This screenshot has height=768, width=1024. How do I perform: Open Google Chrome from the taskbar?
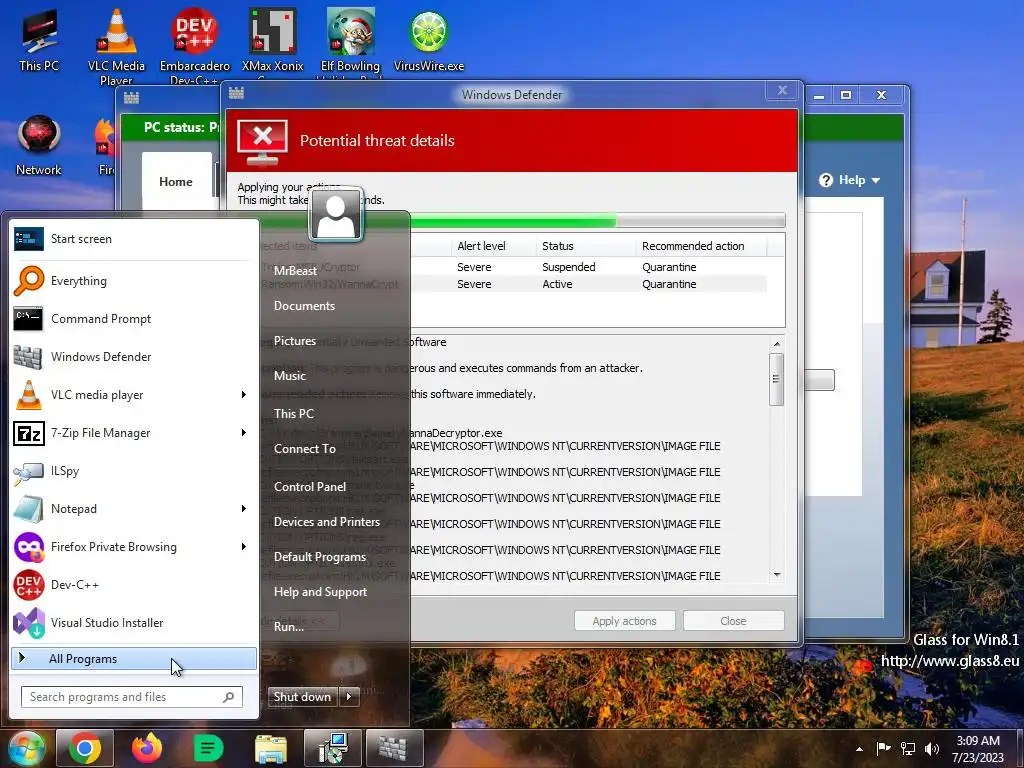85,748
